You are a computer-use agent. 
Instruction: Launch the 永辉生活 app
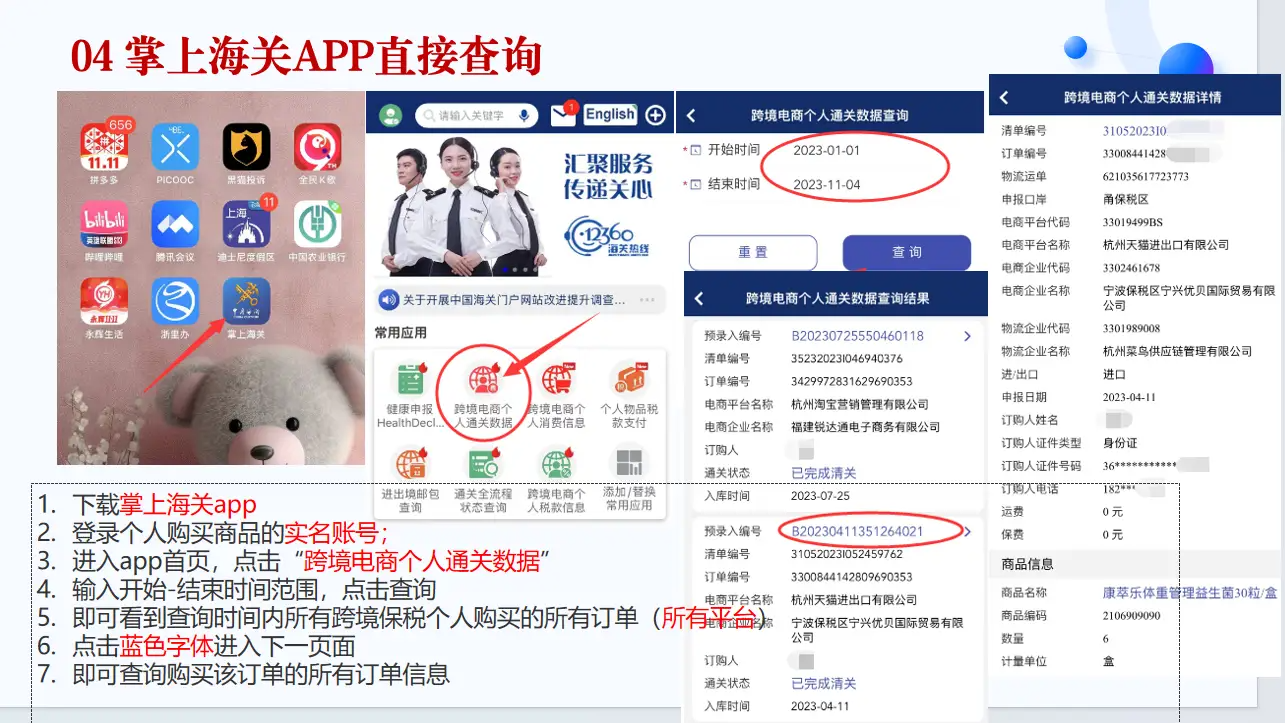[104, 302]
